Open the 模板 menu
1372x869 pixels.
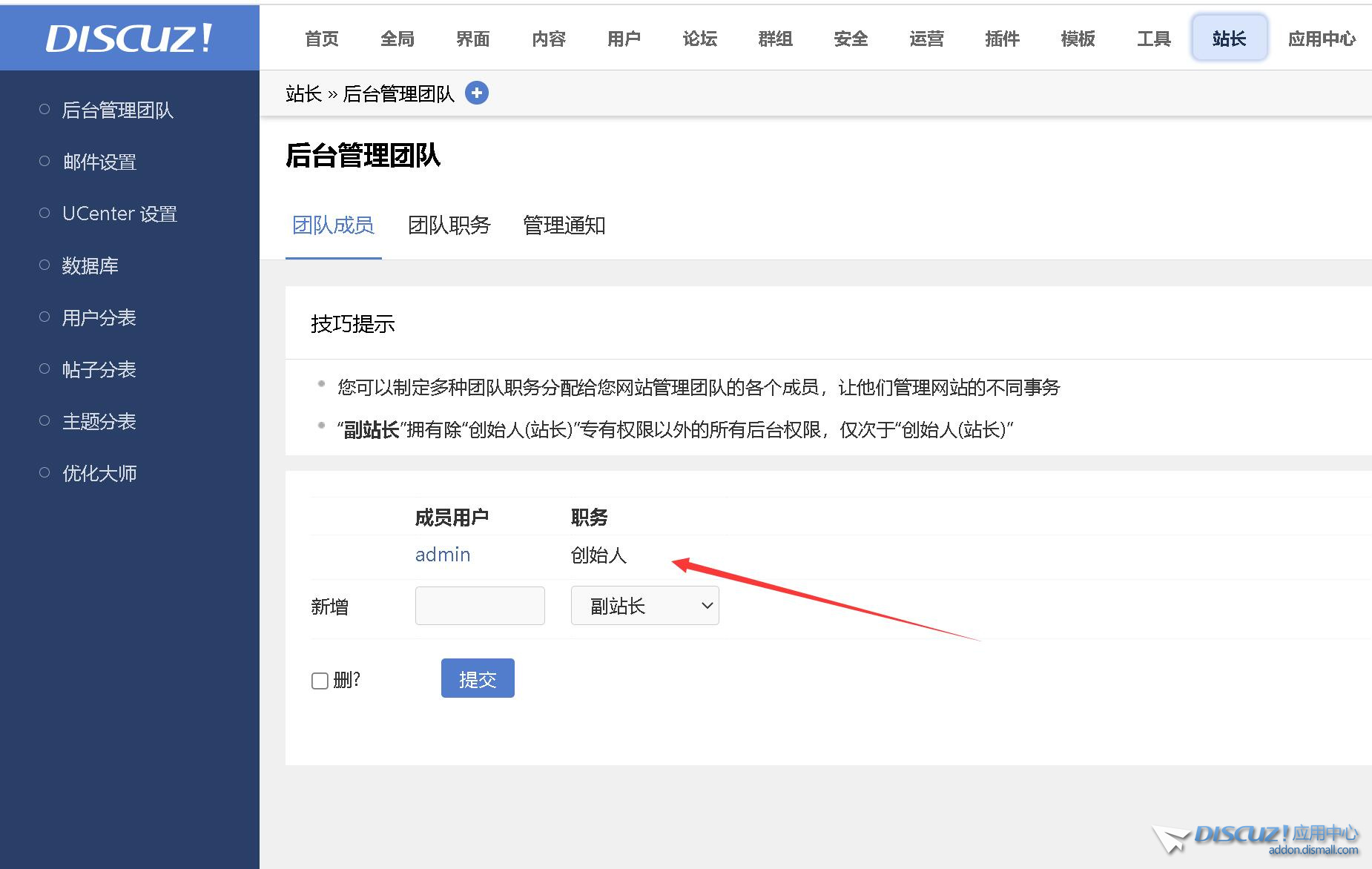(x=1077, y=38)
